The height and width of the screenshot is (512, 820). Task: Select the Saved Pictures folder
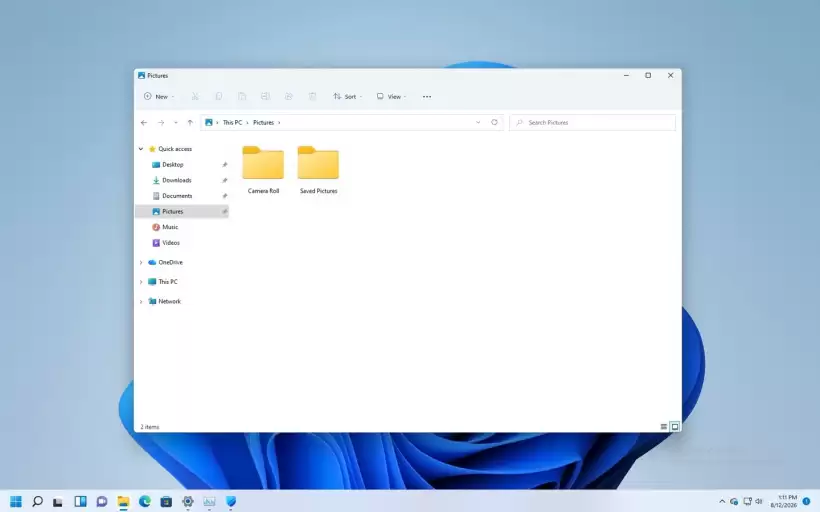318,170
